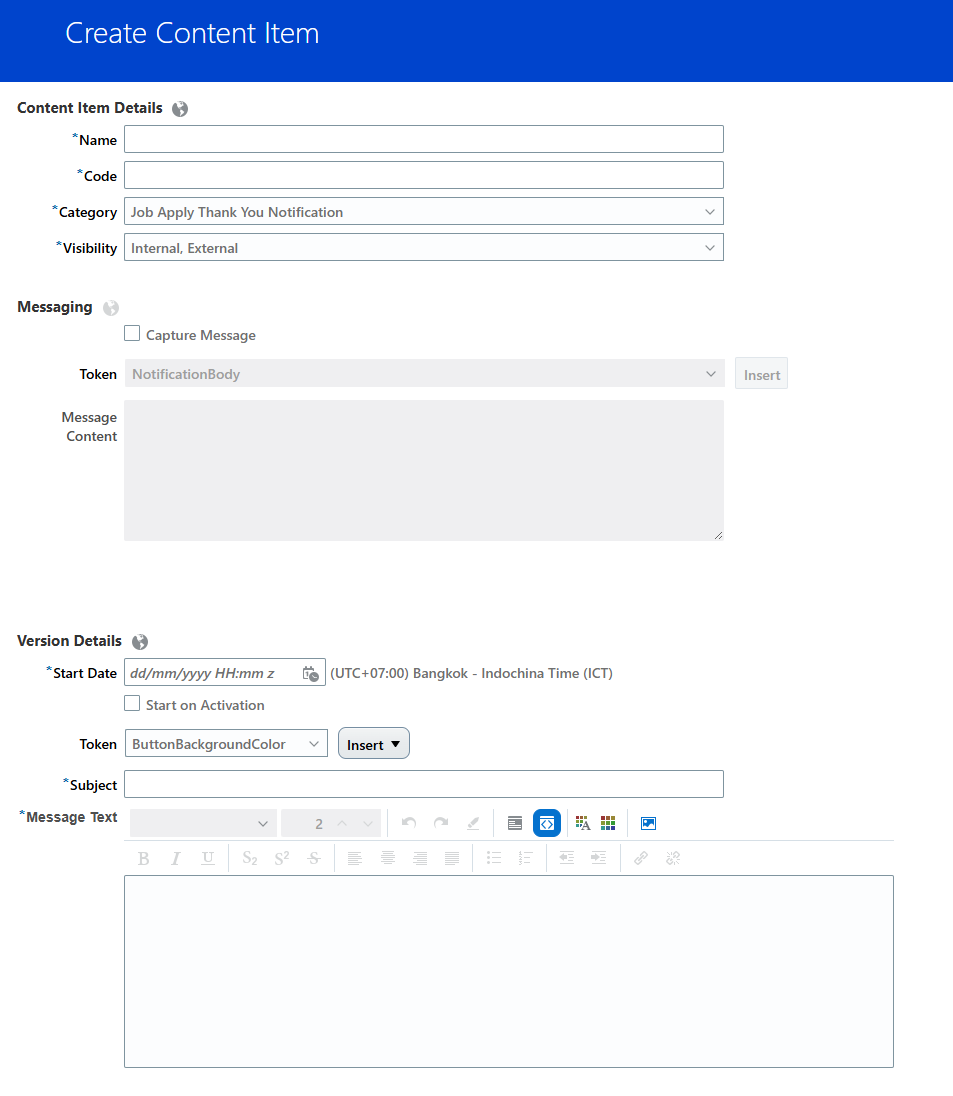
Task: Click the Code input field
Action: point(424,175)
